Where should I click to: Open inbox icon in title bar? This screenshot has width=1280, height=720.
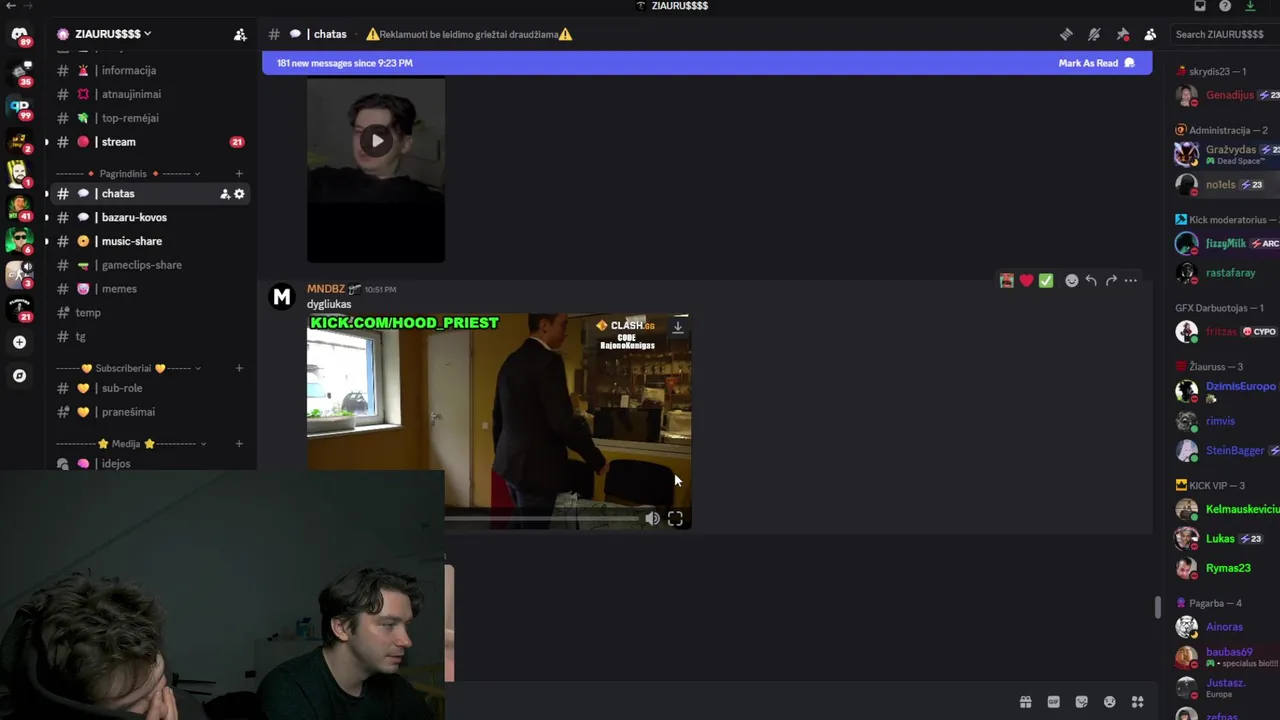tap(1200, 6)
